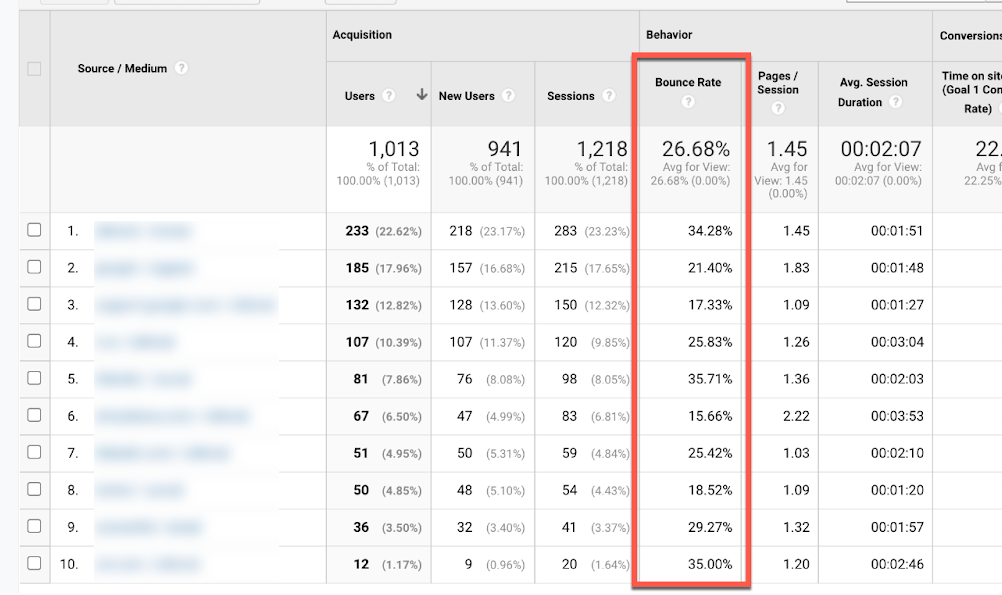This screenshot has width=1002, height=595.
Task: Click the Behavior group header
Action: [669, 35]
